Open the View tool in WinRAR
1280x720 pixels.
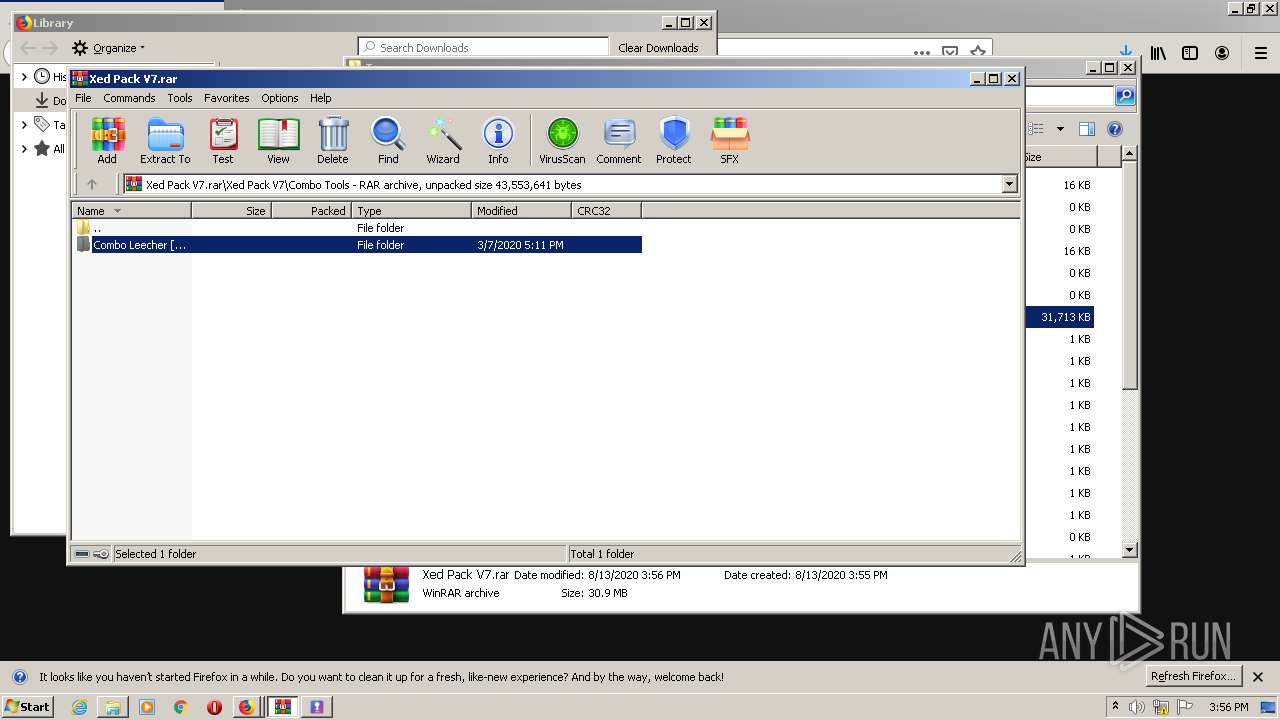click(x=278, y=141)
